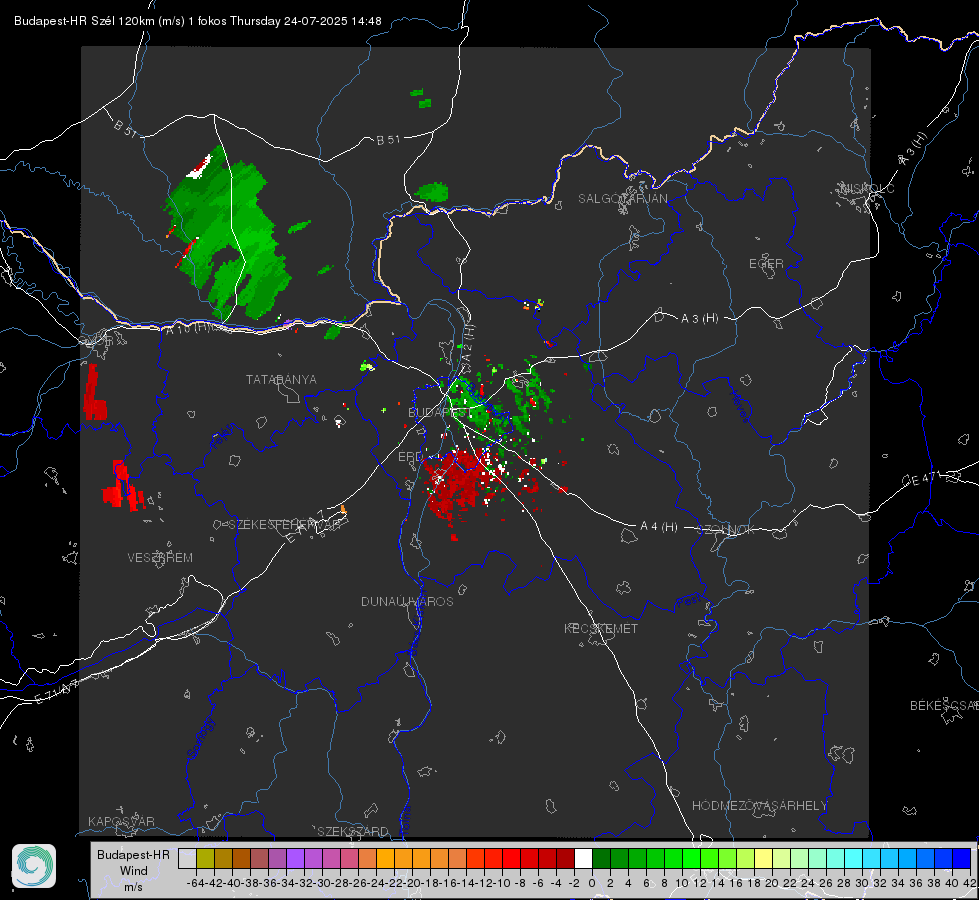The image size is (979, 900).
Task: Click the TATABÁNYA city label
Action: [281, 379]
